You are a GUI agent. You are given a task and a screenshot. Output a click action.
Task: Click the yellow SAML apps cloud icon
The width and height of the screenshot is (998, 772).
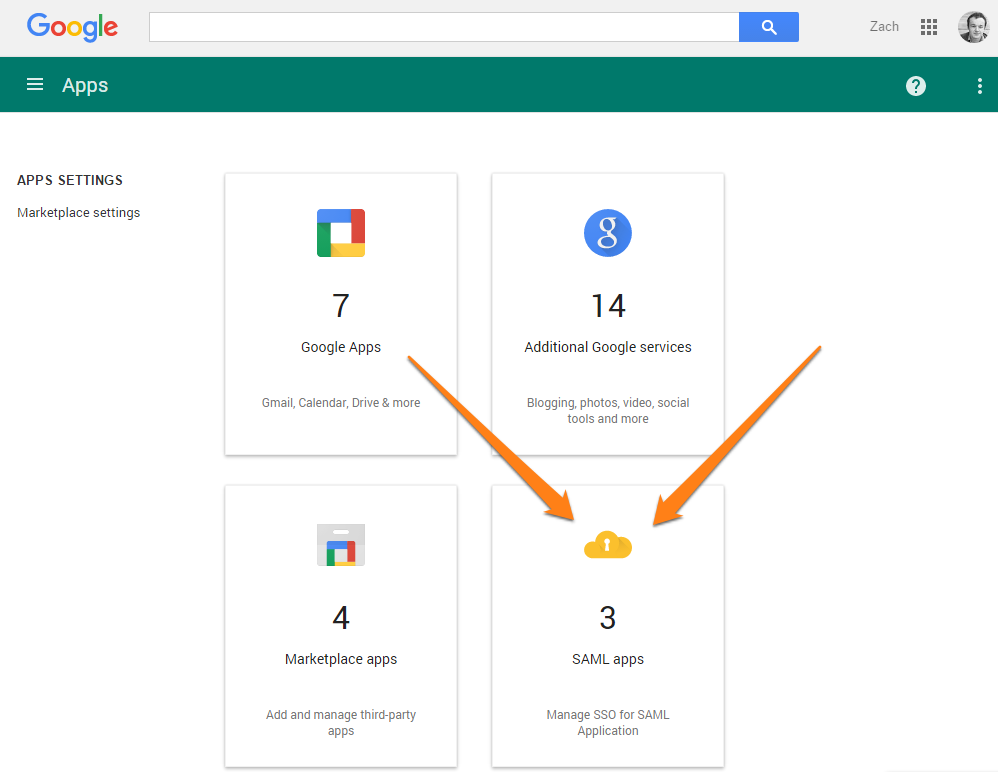tap(607, 545)
